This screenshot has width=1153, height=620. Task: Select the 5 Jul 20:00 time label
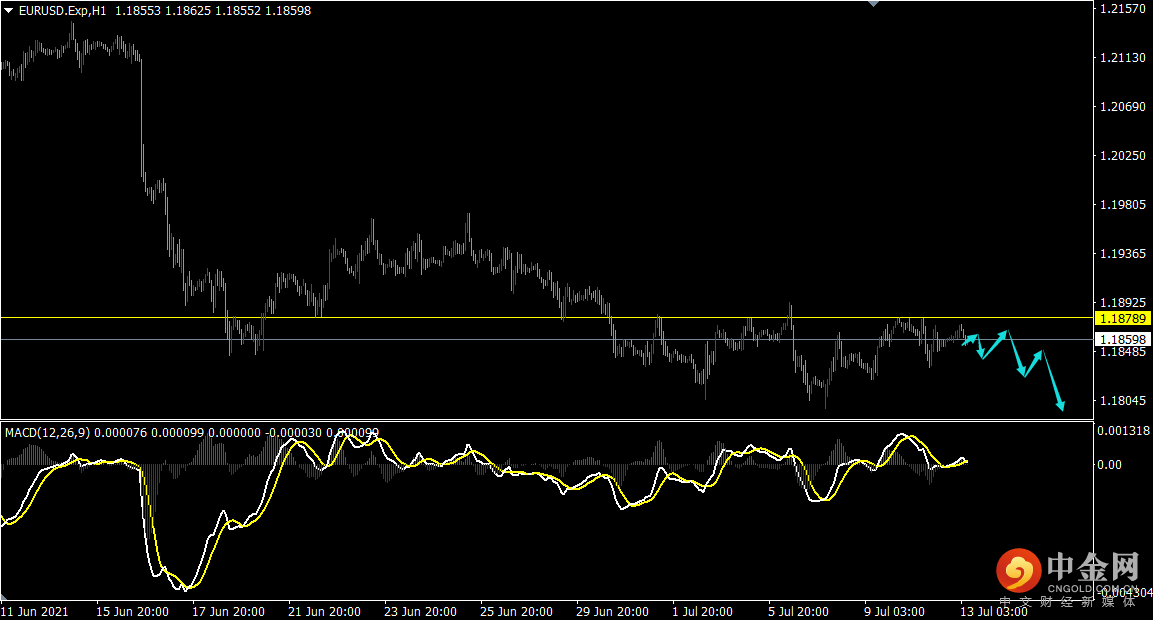[x=797, y=611]
